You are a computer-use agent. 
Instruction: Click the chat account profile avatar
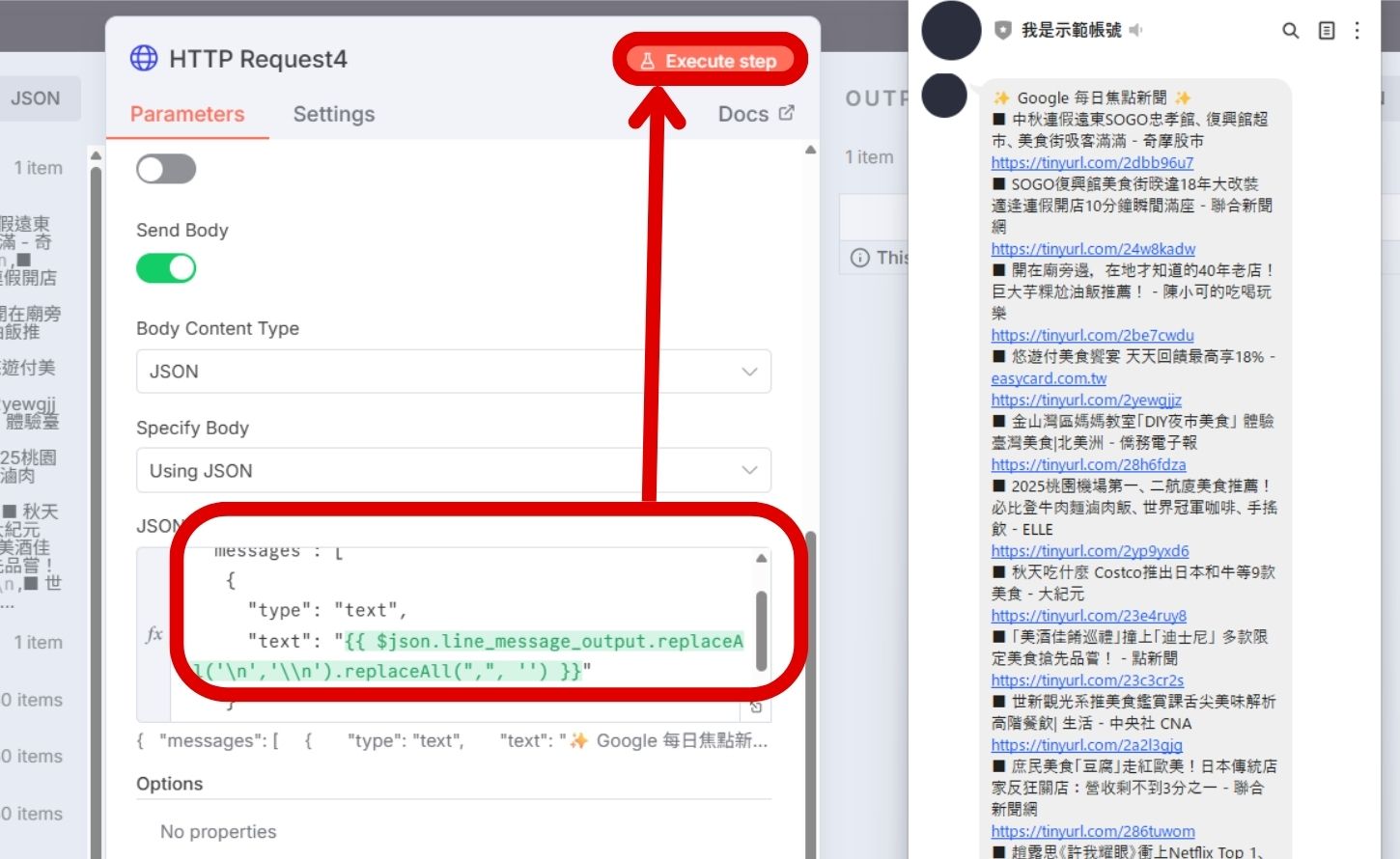coord(950,31)
